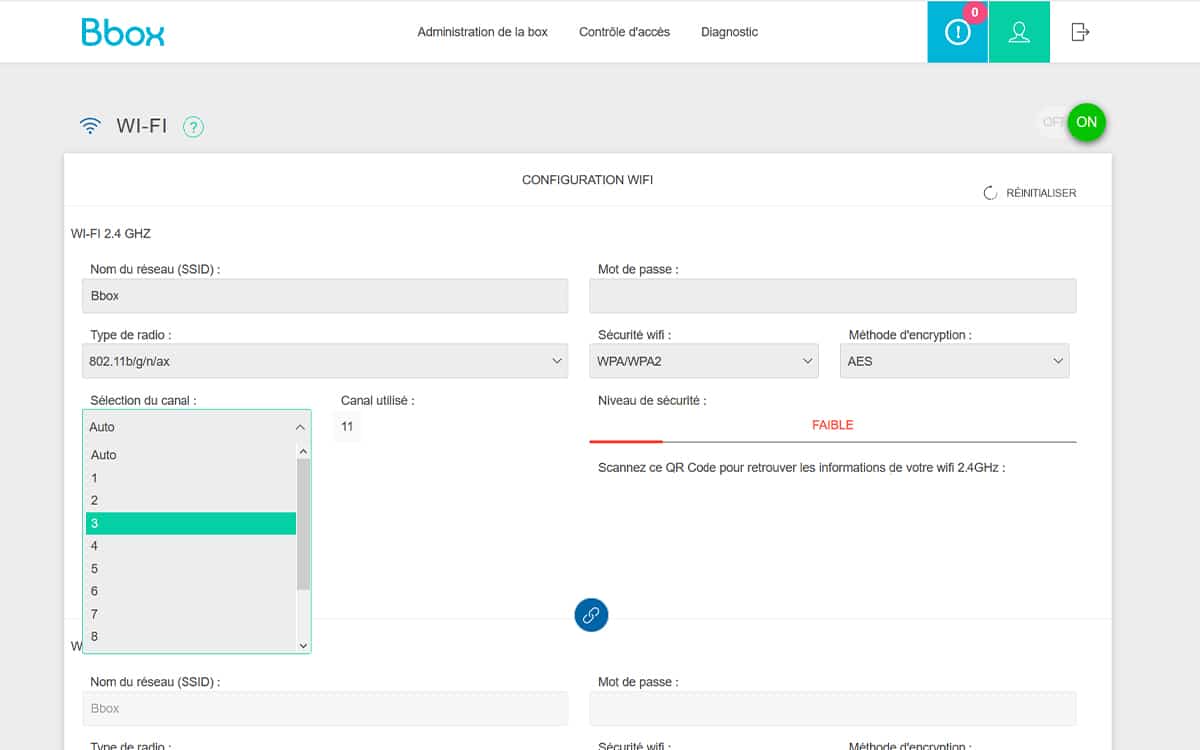
Task: Open Administration de la box menu
Action: (482, 32)
